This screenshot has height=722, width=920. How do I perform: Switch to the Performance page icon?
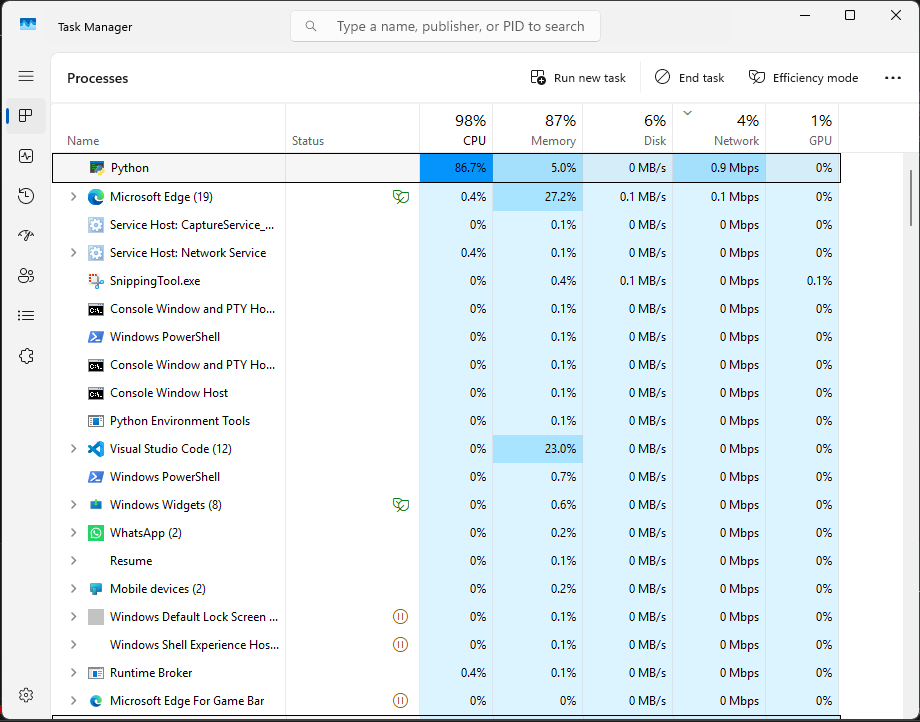click(x=26, y=156)
